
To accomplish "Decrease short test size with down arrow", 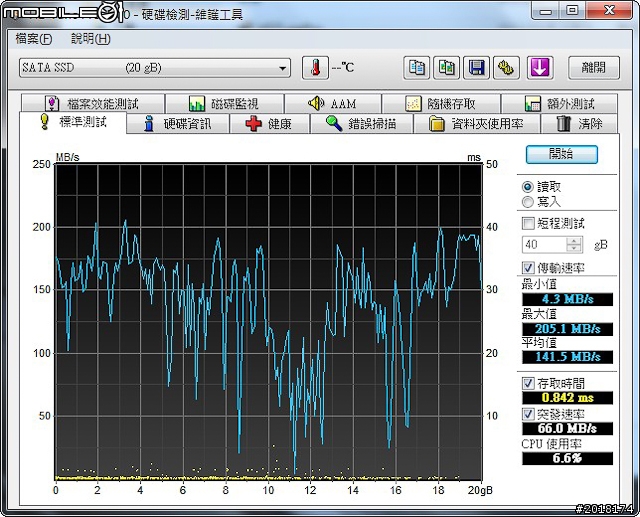I will pyautogui.click(x=574, y=249).
